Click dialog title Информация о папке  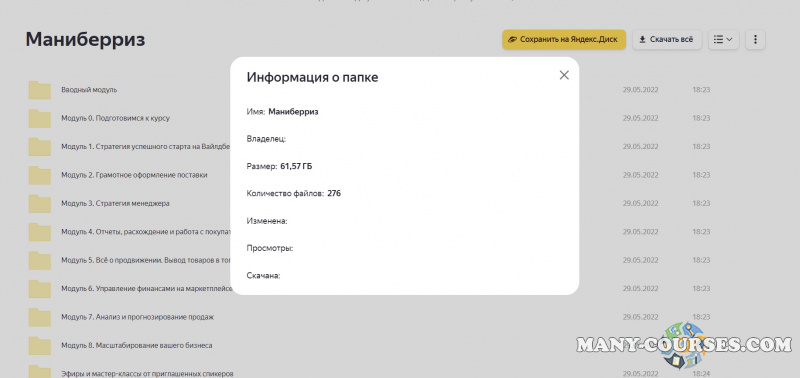click(x=312, y=78)
